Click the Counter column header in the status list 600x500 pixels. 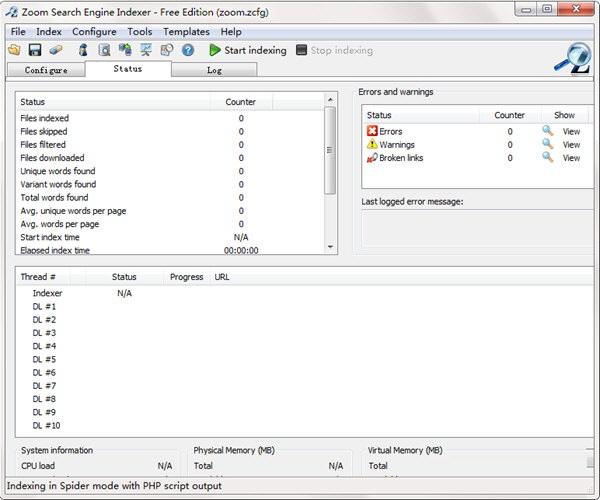click(240, 102)
